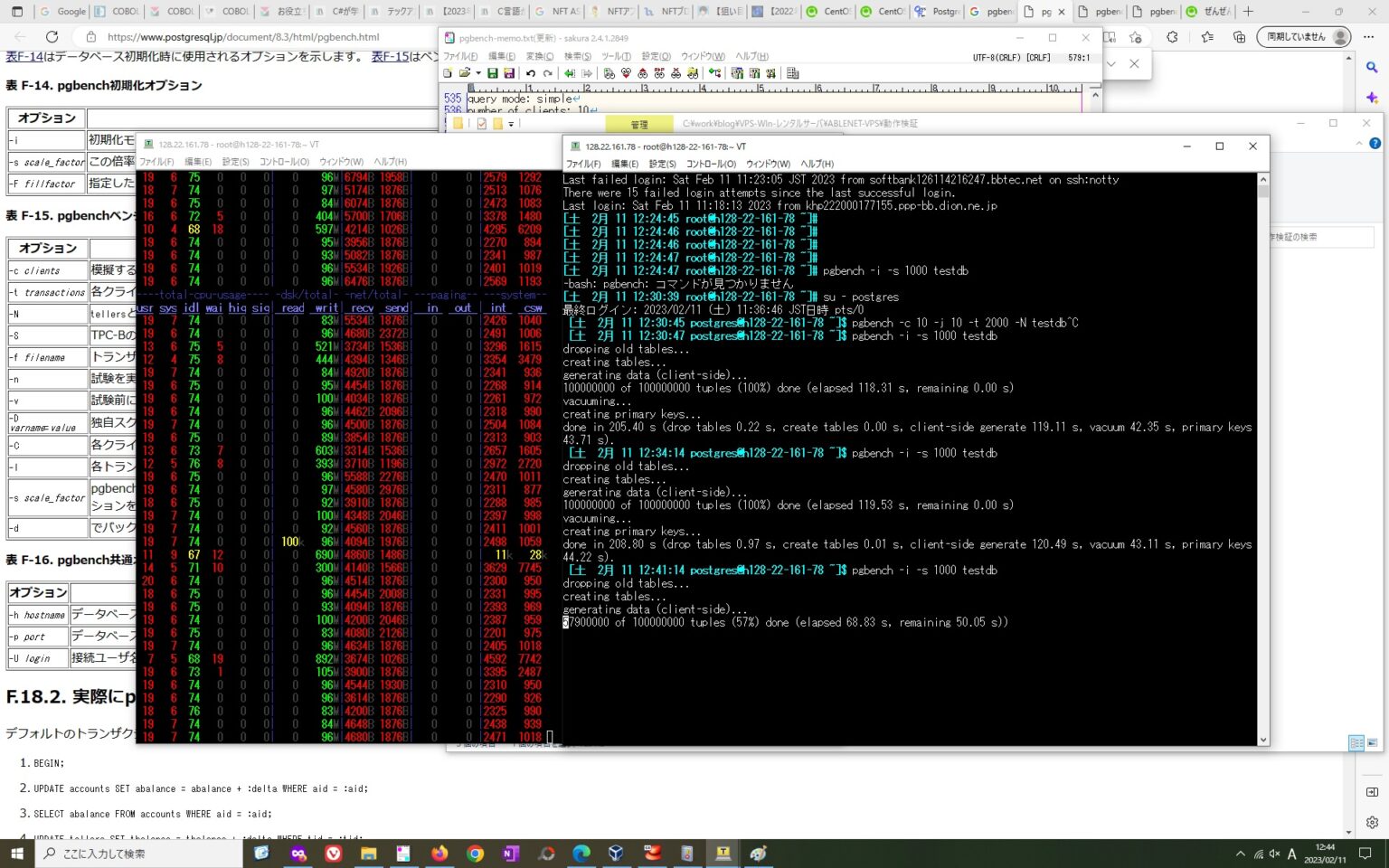1389x868 pixels.
Task: Open OneNote from the taskbar
Action: (510, 853)
